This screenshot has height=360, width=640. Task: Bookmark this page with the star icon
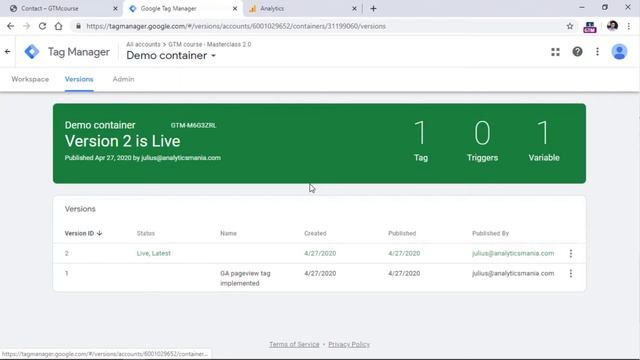(570, 26)
